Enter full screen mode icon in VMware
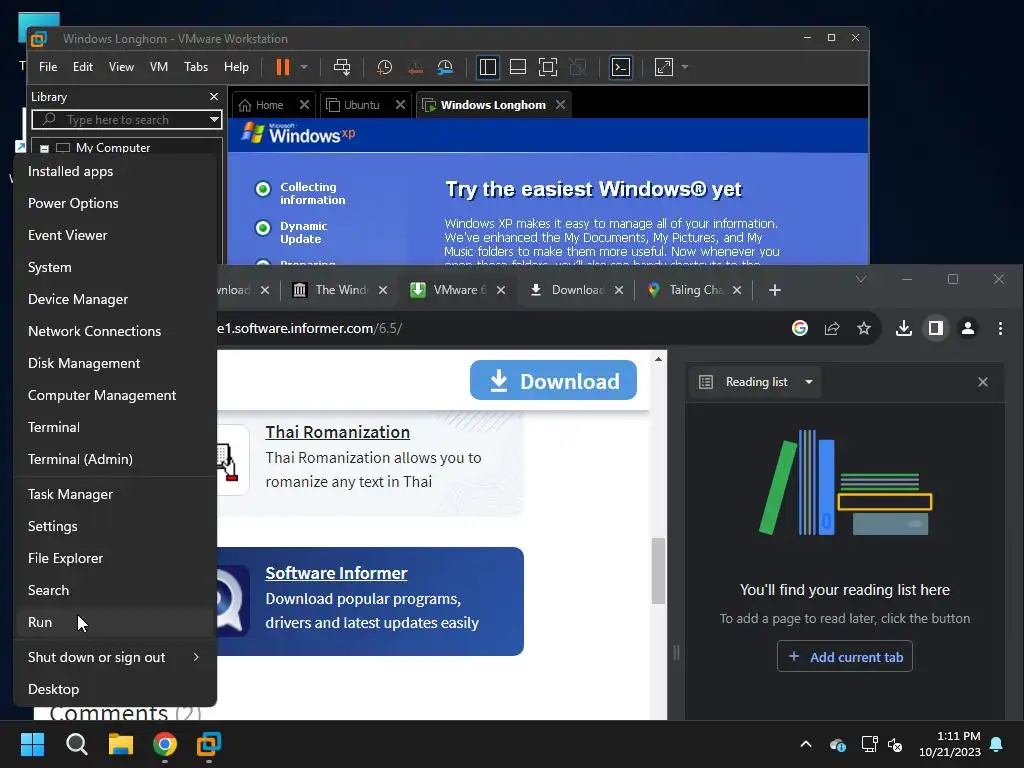The width and height of the screenshot is (1024, 768). pyautogui.click(x=548, y=67)
